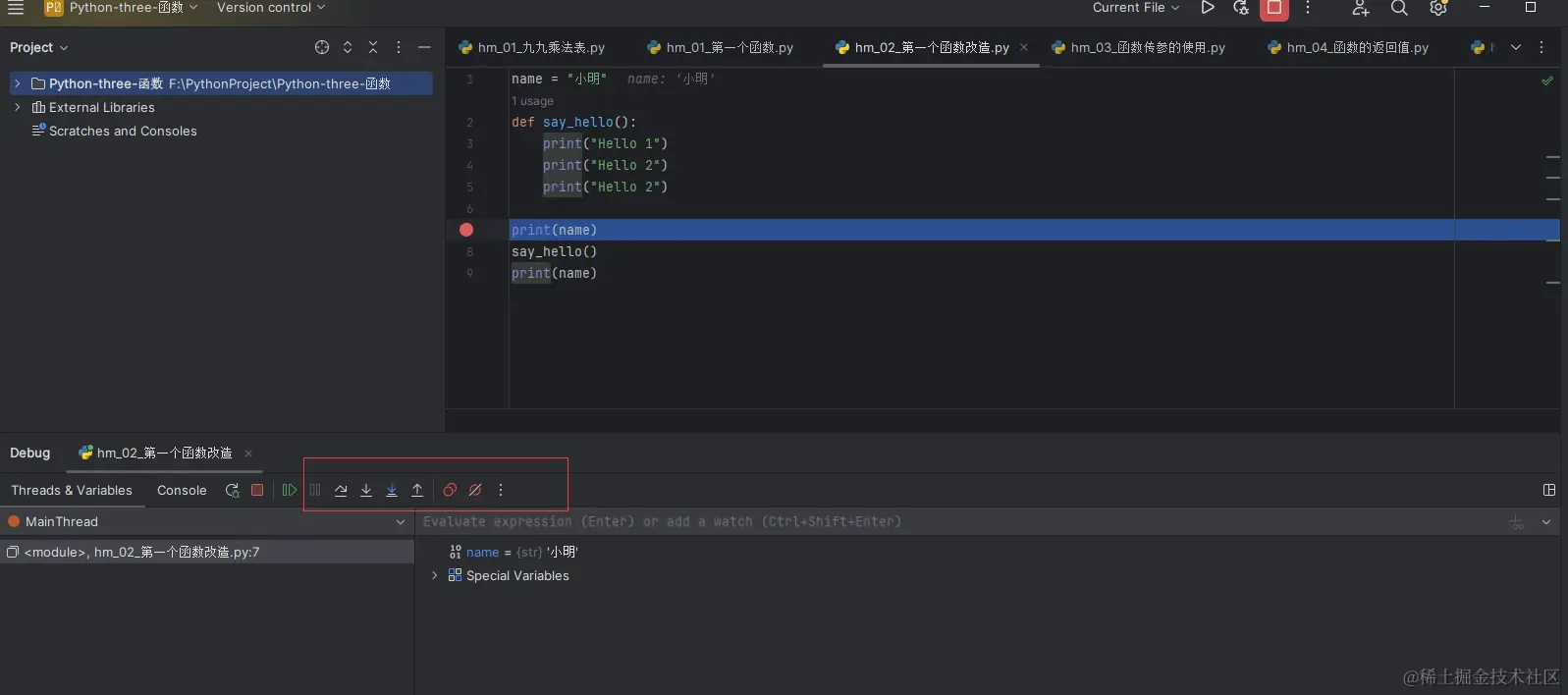Toggle the breakpoint on line 7

(x=466, y=230)
